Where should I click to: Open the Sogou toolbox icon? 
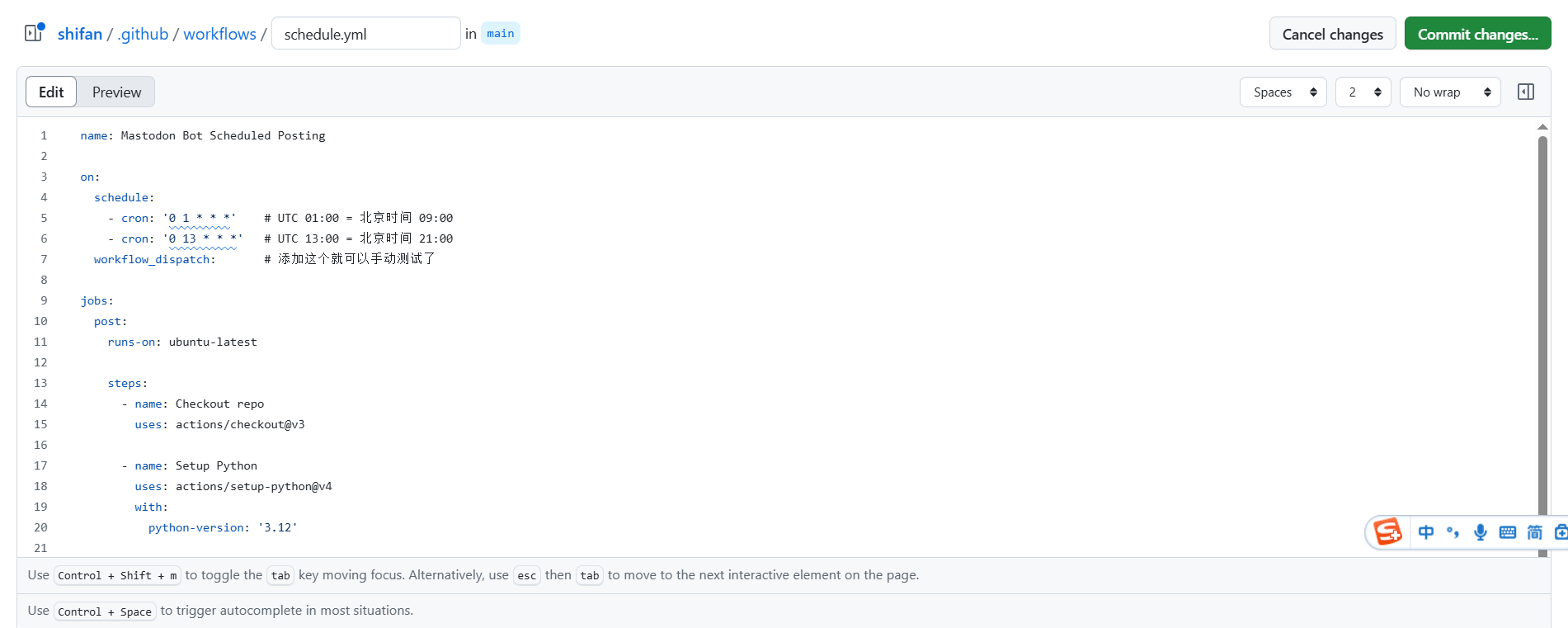click(x=1561, y=532)
